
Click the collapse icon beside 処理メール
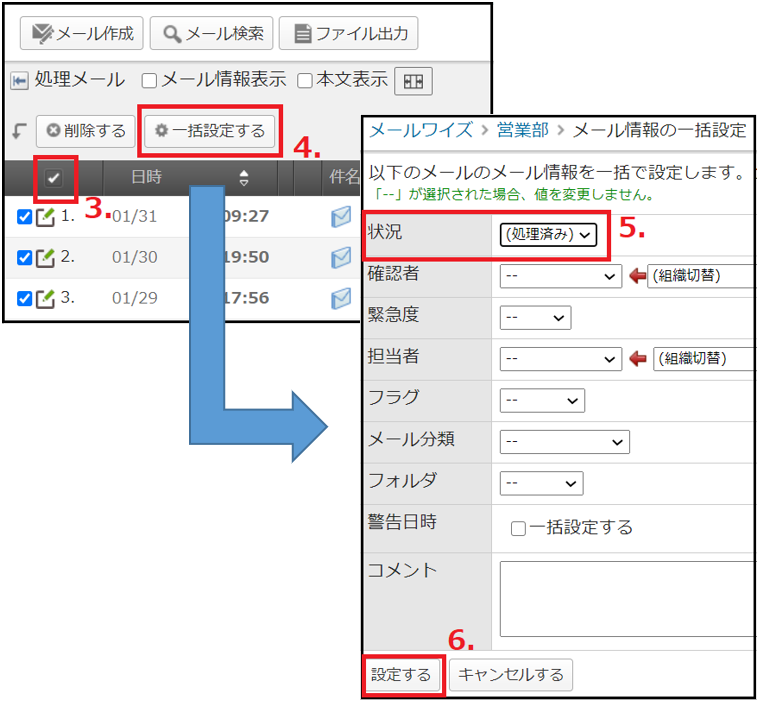pos(19,81)
